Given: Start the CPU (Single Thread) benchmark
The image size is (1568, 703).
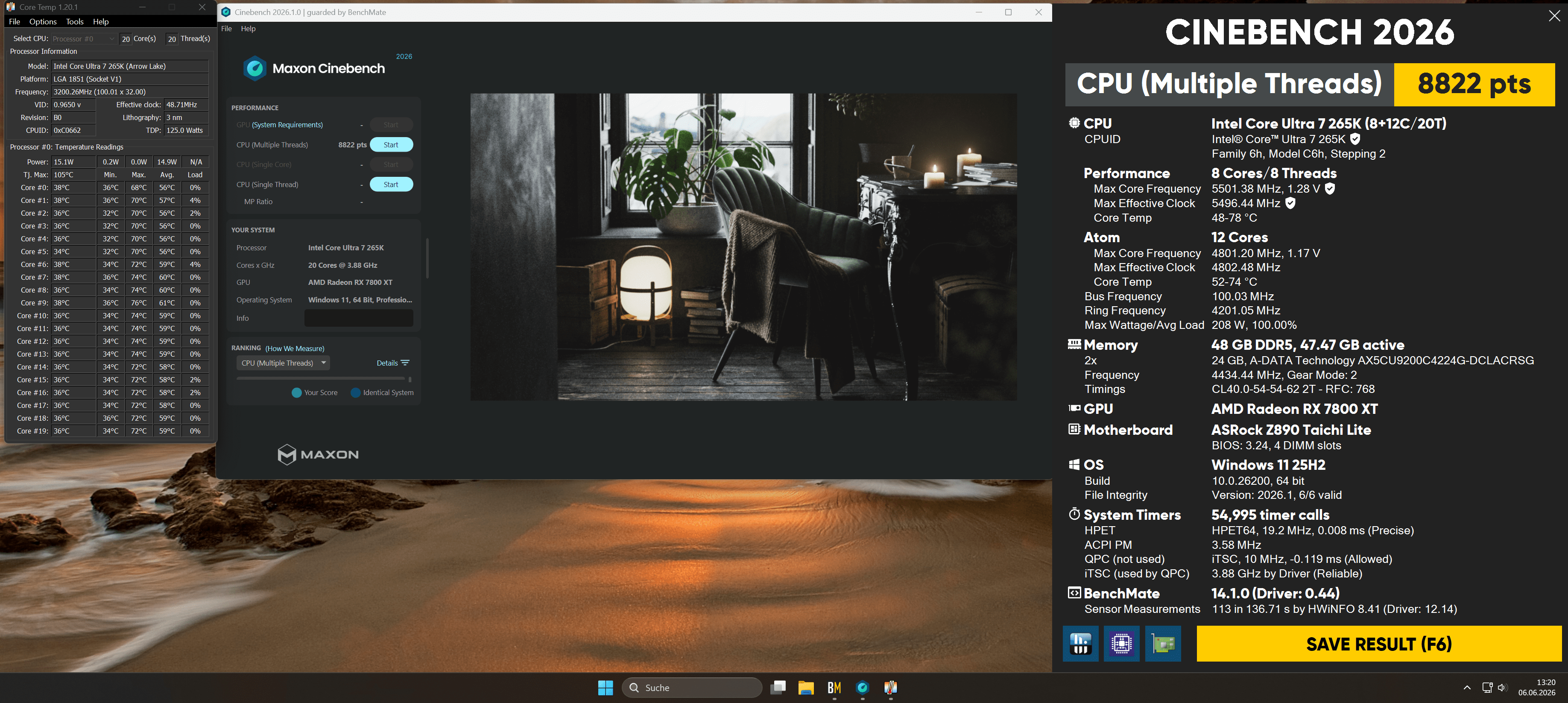Looking at the screenshot, I should (x=391, y=185).
